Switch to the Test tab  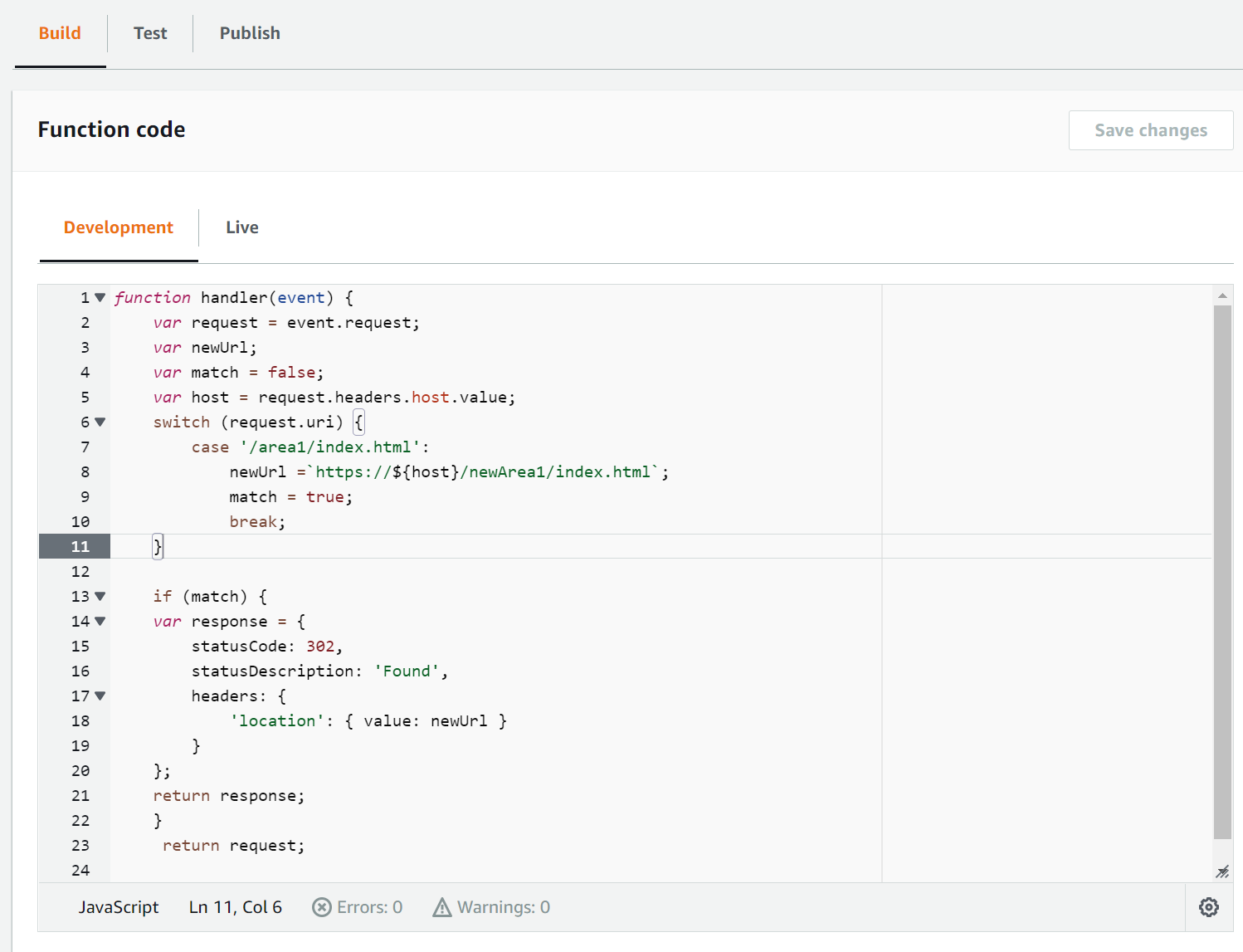tap(150, 33)
